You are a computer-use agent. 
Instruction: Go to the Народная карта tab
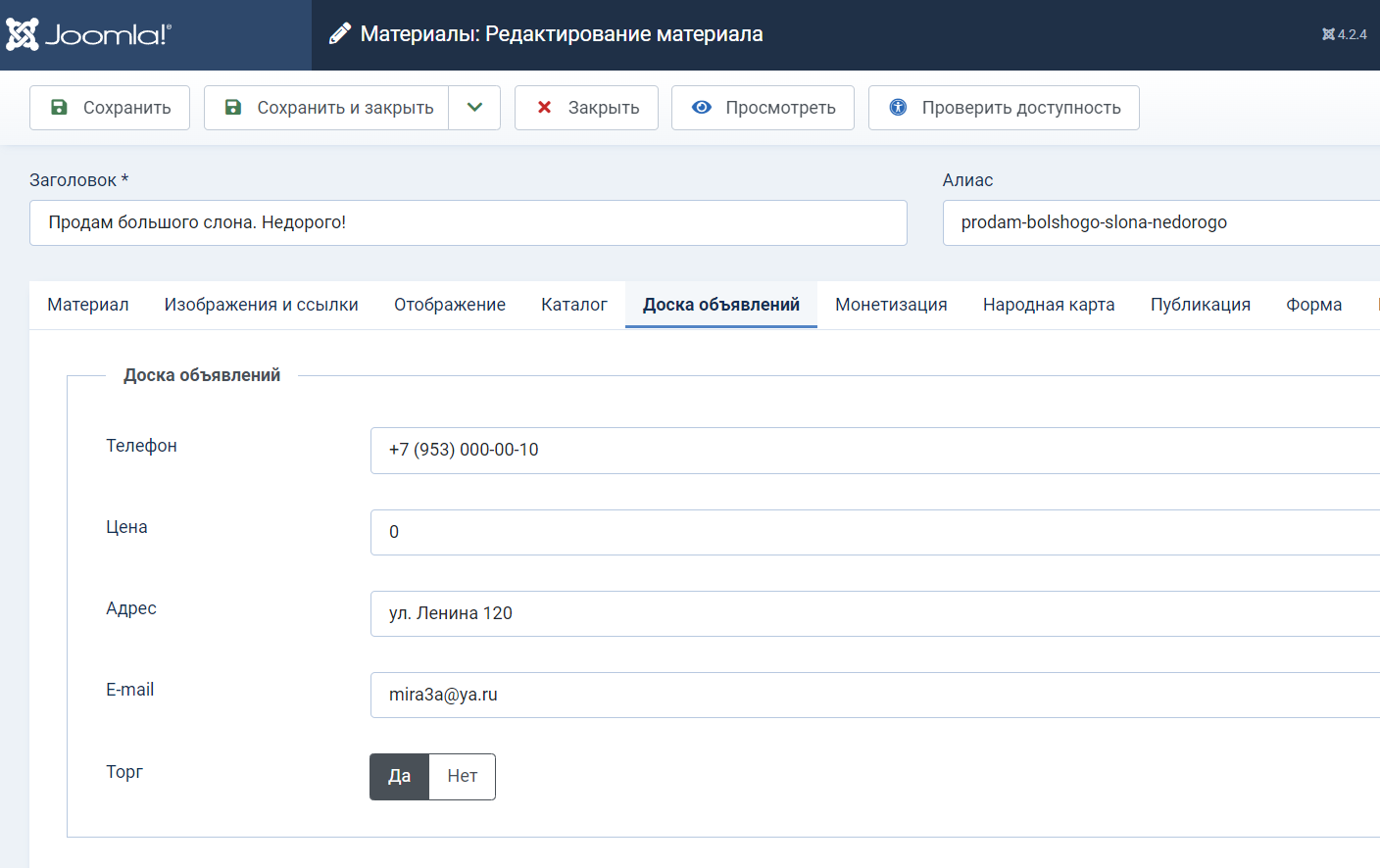pos(1049,305)
